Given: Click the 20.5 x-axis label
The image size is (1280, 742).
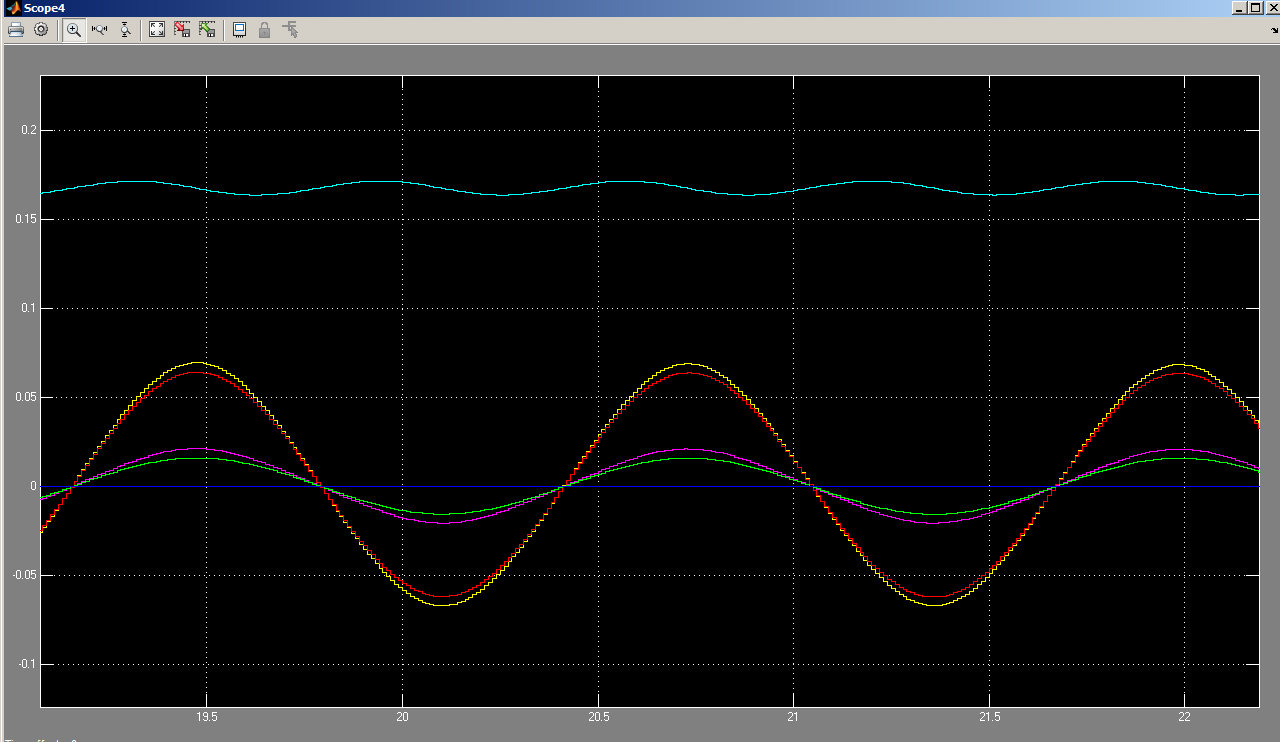Looking at the screenshot, I should [x=598, y=717].
